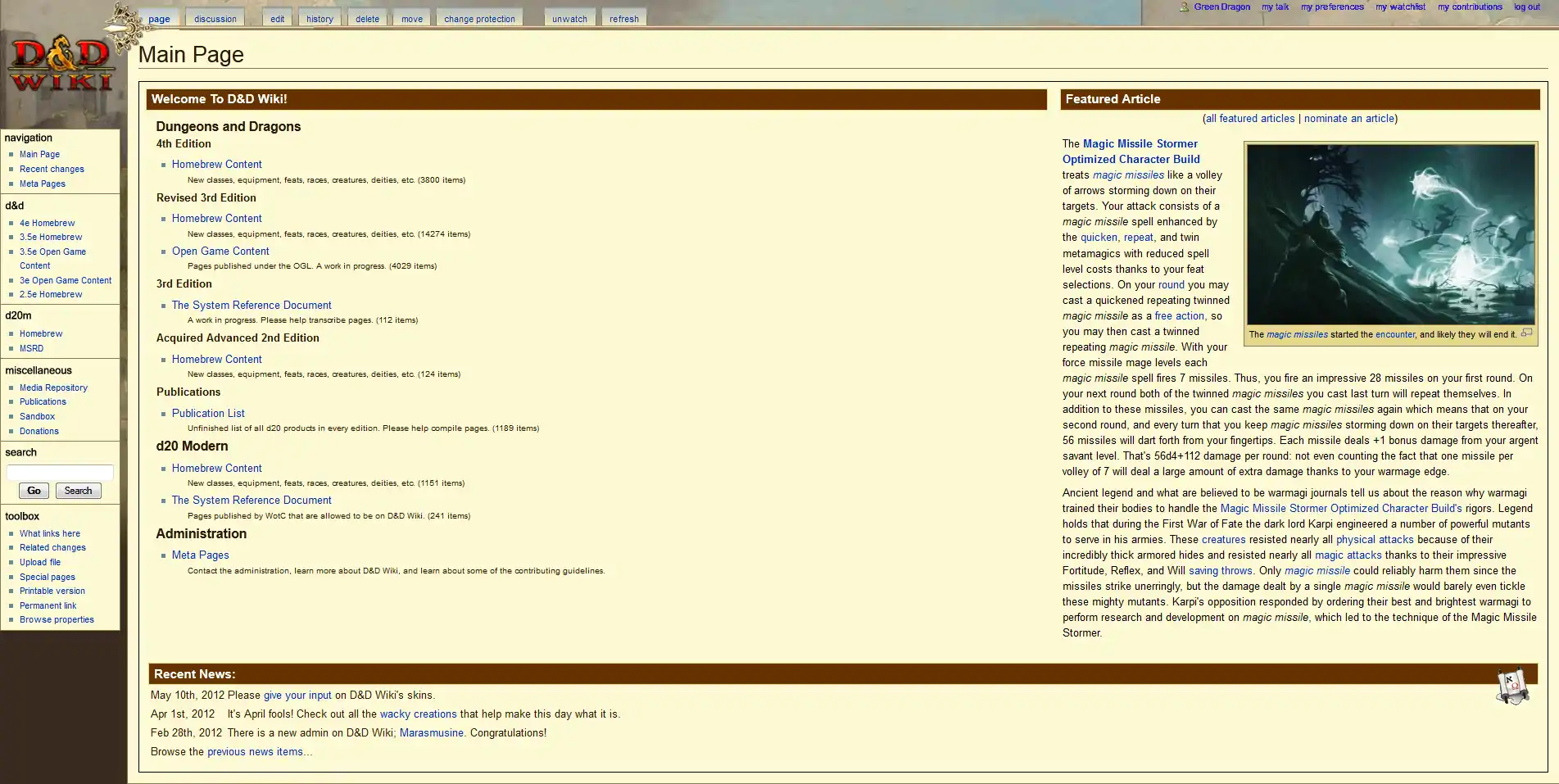Click the news scroll icon in Recent News
The height and width of the screenshot is (784, 1559).
point(1512,687)
